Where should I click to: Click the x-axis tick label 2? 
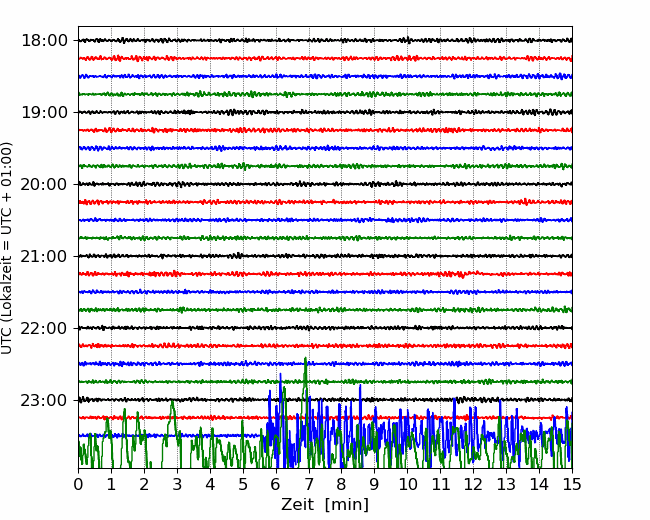[x=144, y=484]
